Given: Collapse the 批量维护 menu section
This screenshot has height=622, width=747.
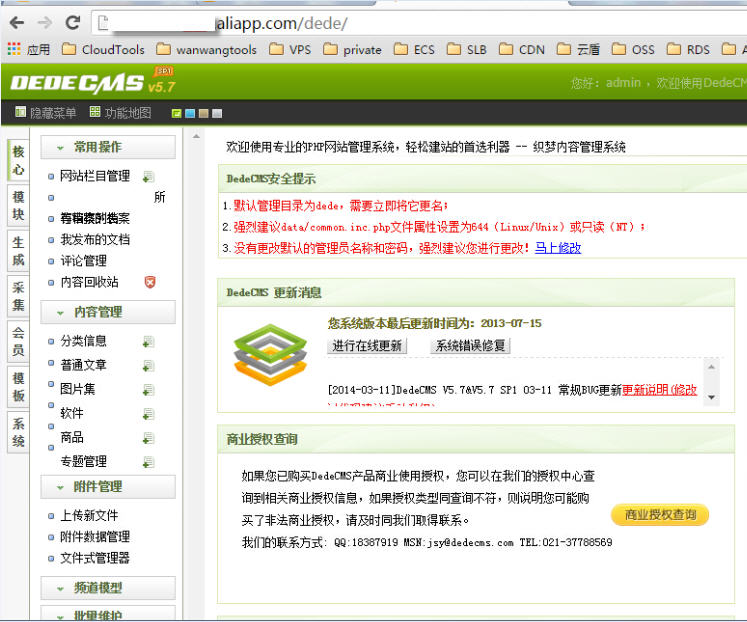Looking at the screenshot, I should tap(108, 613).
